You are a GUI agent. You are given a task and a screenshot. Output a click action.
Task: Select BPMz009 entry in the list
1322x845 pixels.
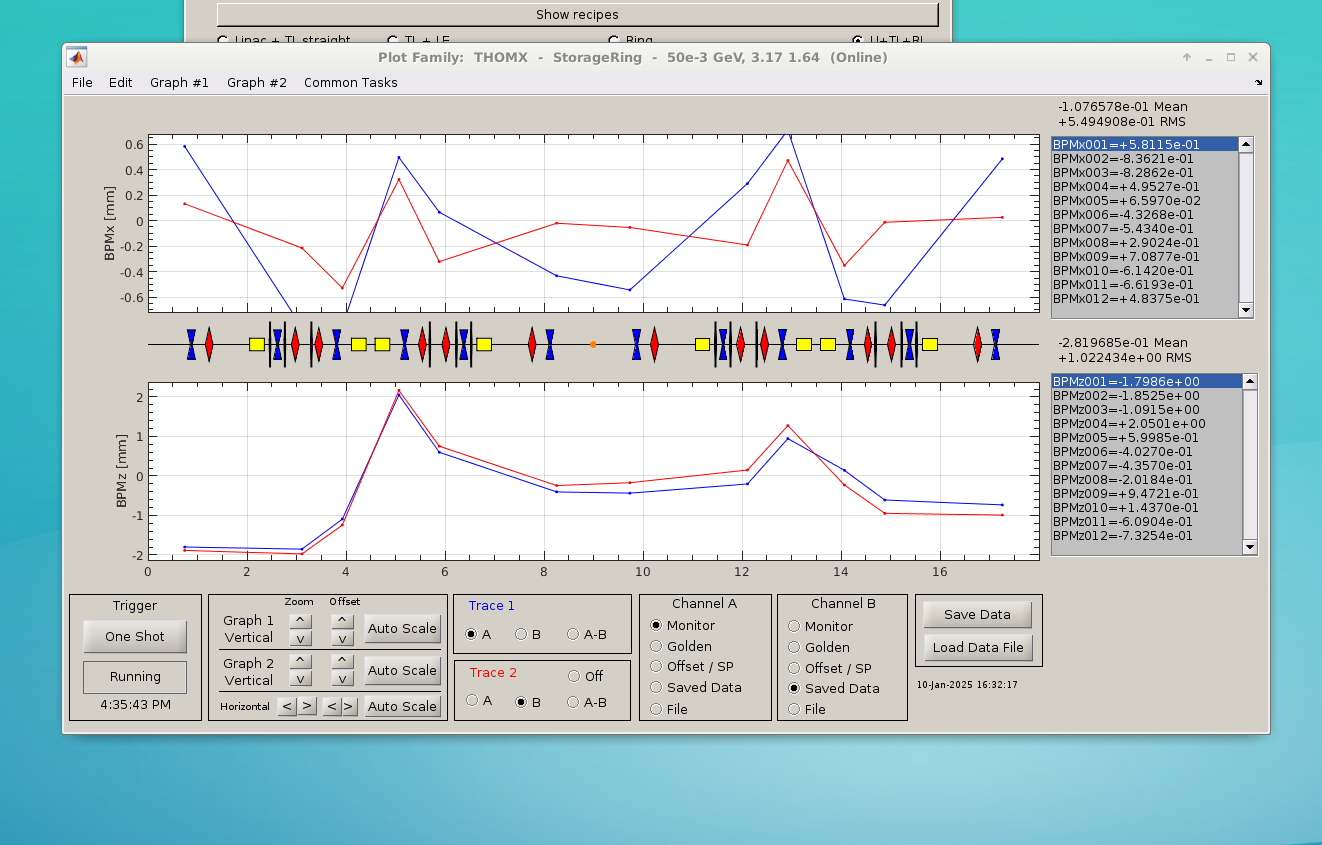(x=1126, y=493)
